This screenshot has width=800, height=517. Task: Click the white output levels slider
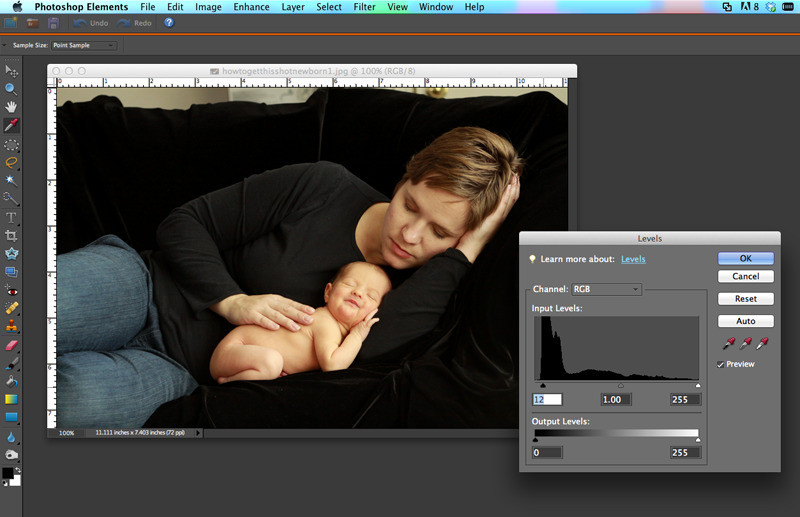coord(698,439)
